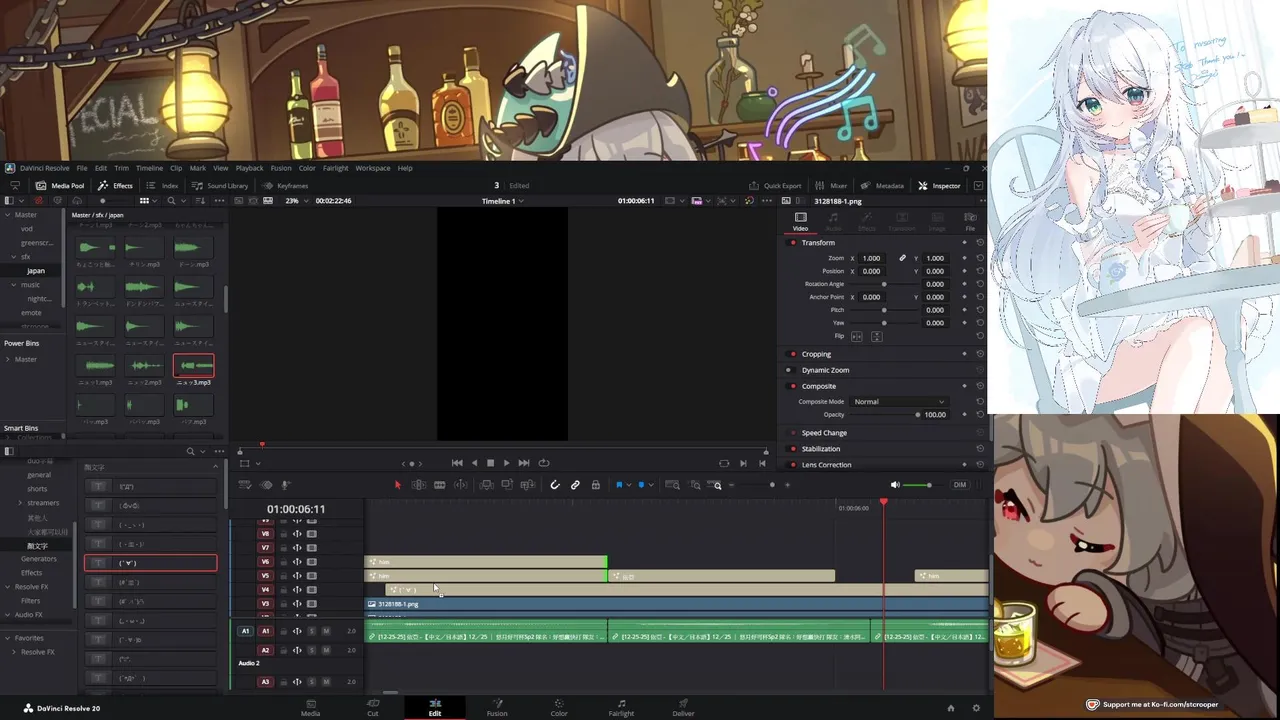Screen dimensions: 1280x720
Task: Toggle the Inspector panel
Action: [x=939, y=186]
